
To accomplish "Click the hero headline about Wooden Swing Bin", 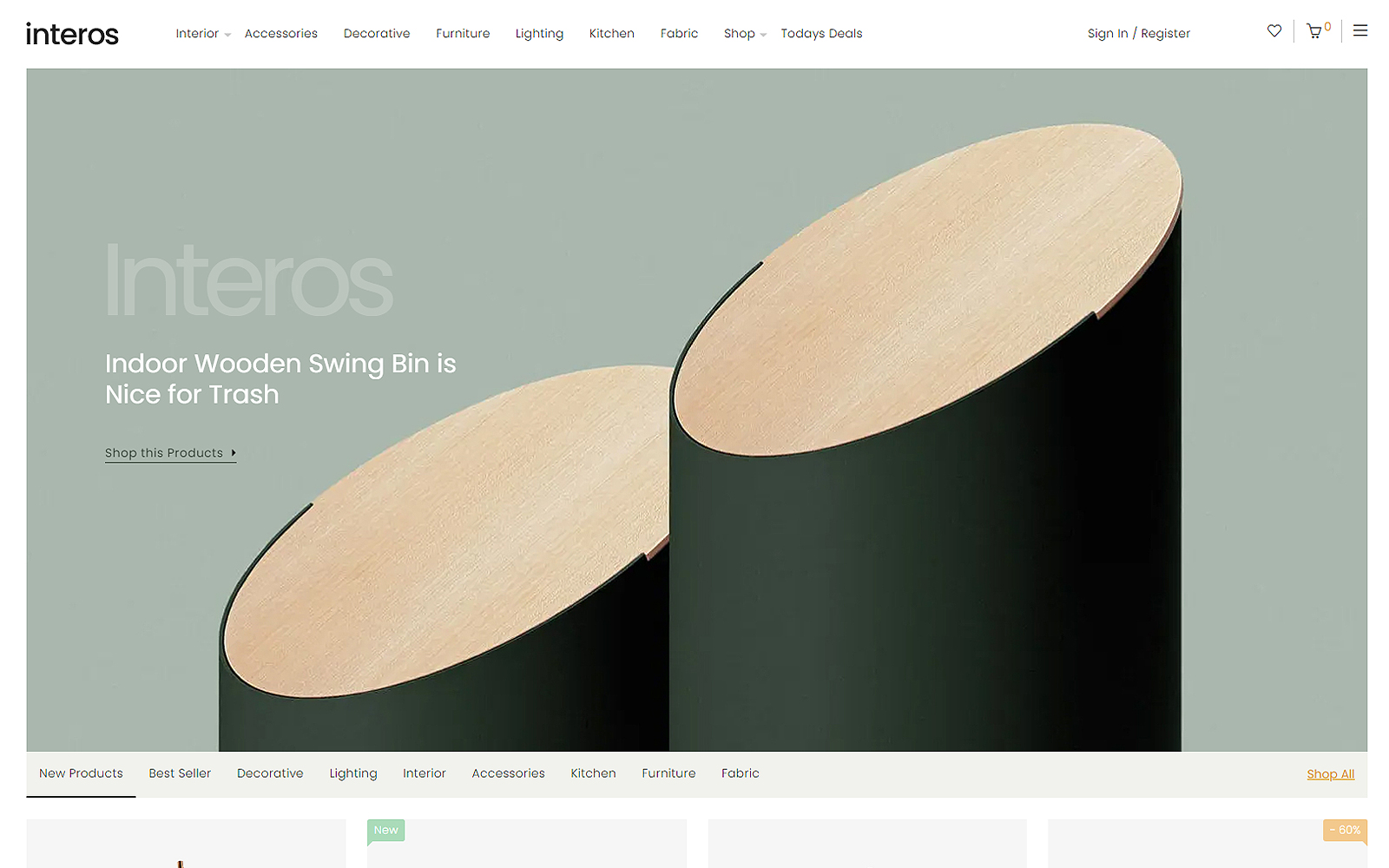I will [280, 378].
